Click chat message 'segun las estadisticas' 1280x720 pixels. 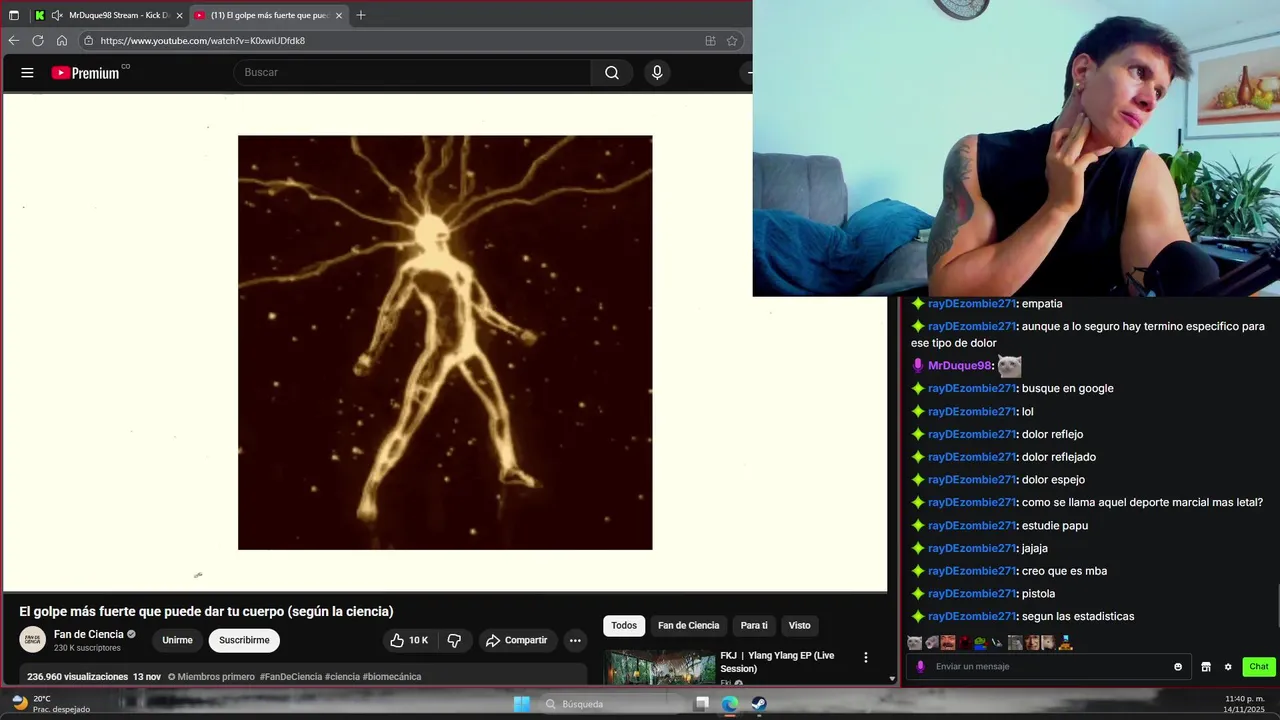click(x=1077, y=617)
